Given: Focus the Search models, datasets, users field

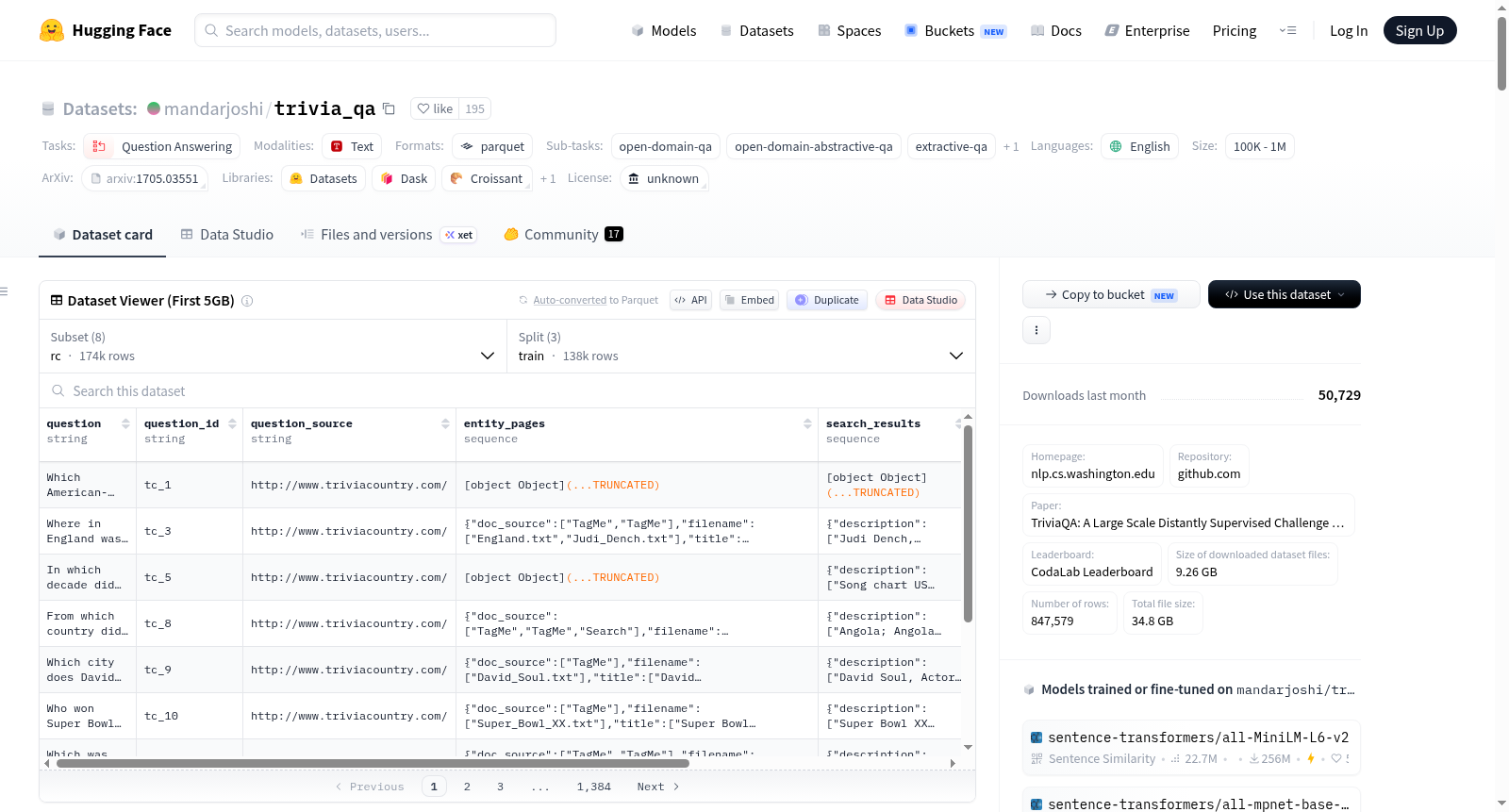Looking at the screenshot, I should pyautogui.click(x=375, y=30).
